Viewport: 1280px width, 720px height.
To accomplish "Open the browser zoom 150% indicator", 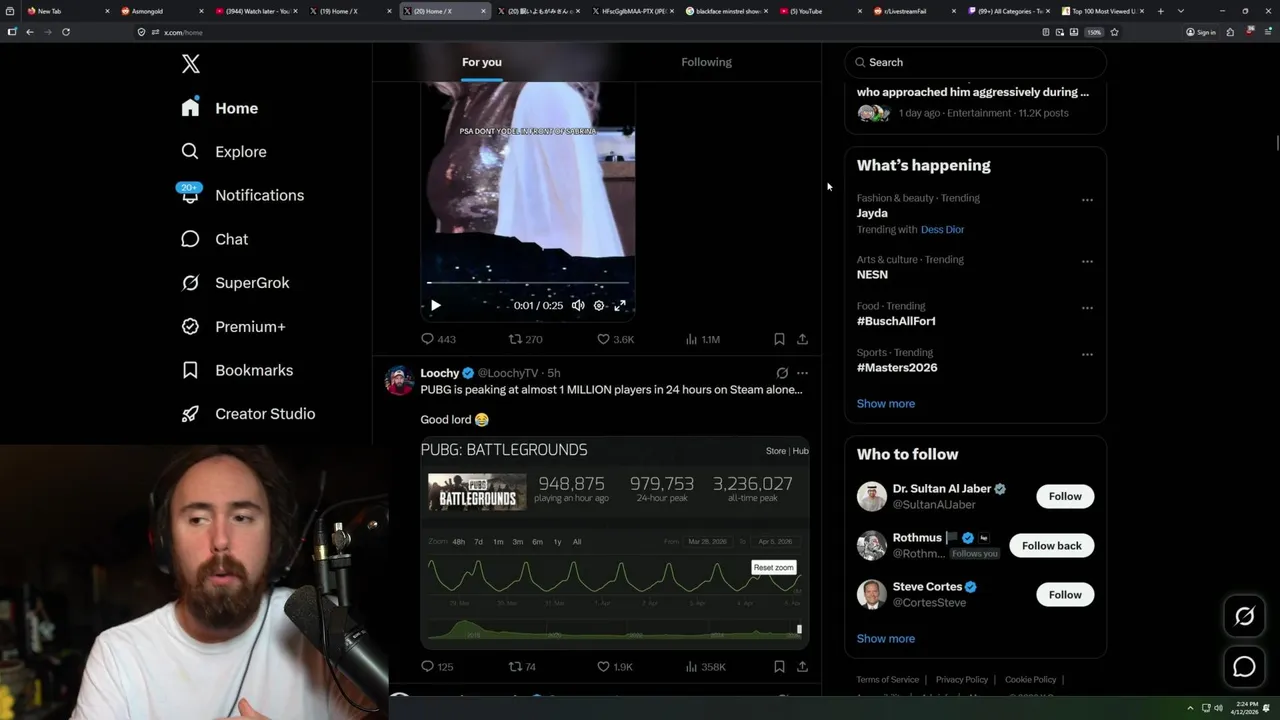I will pos(1094,32).
